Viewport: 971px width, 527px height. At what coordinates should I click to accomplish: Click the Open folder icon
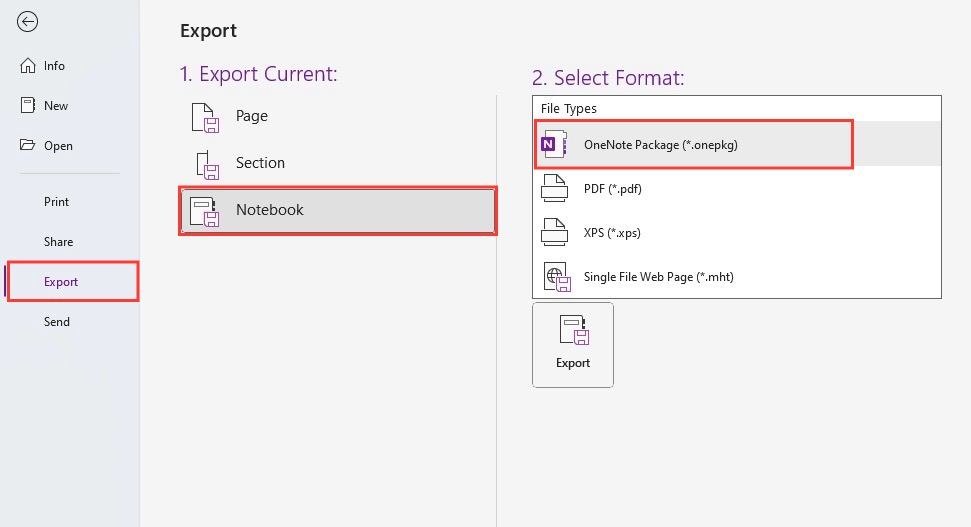28,145
